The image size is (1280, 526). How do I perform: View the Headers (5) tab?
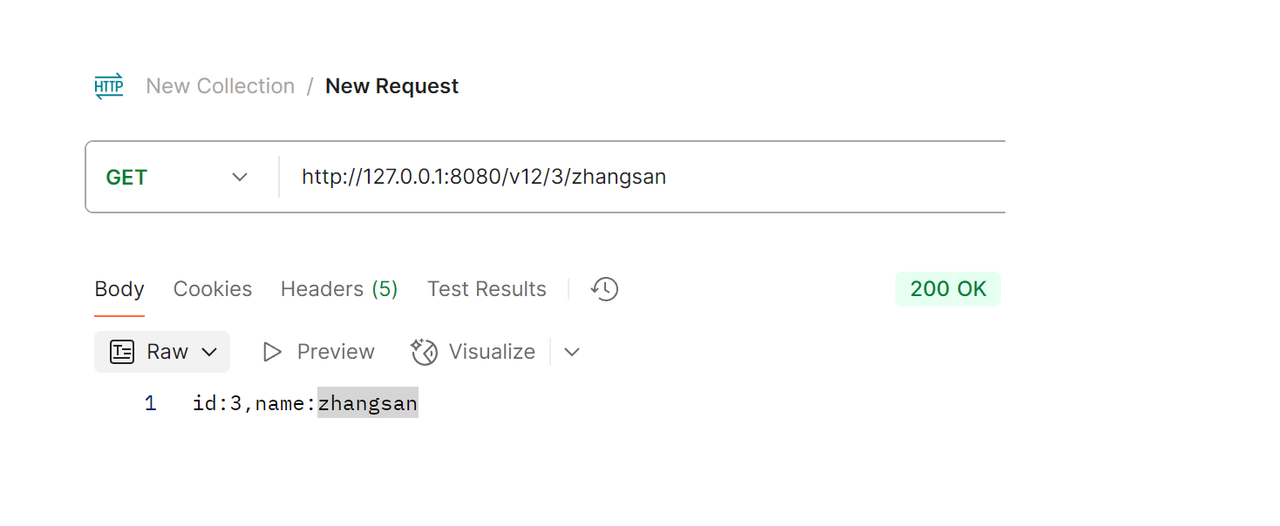point(339,289)
